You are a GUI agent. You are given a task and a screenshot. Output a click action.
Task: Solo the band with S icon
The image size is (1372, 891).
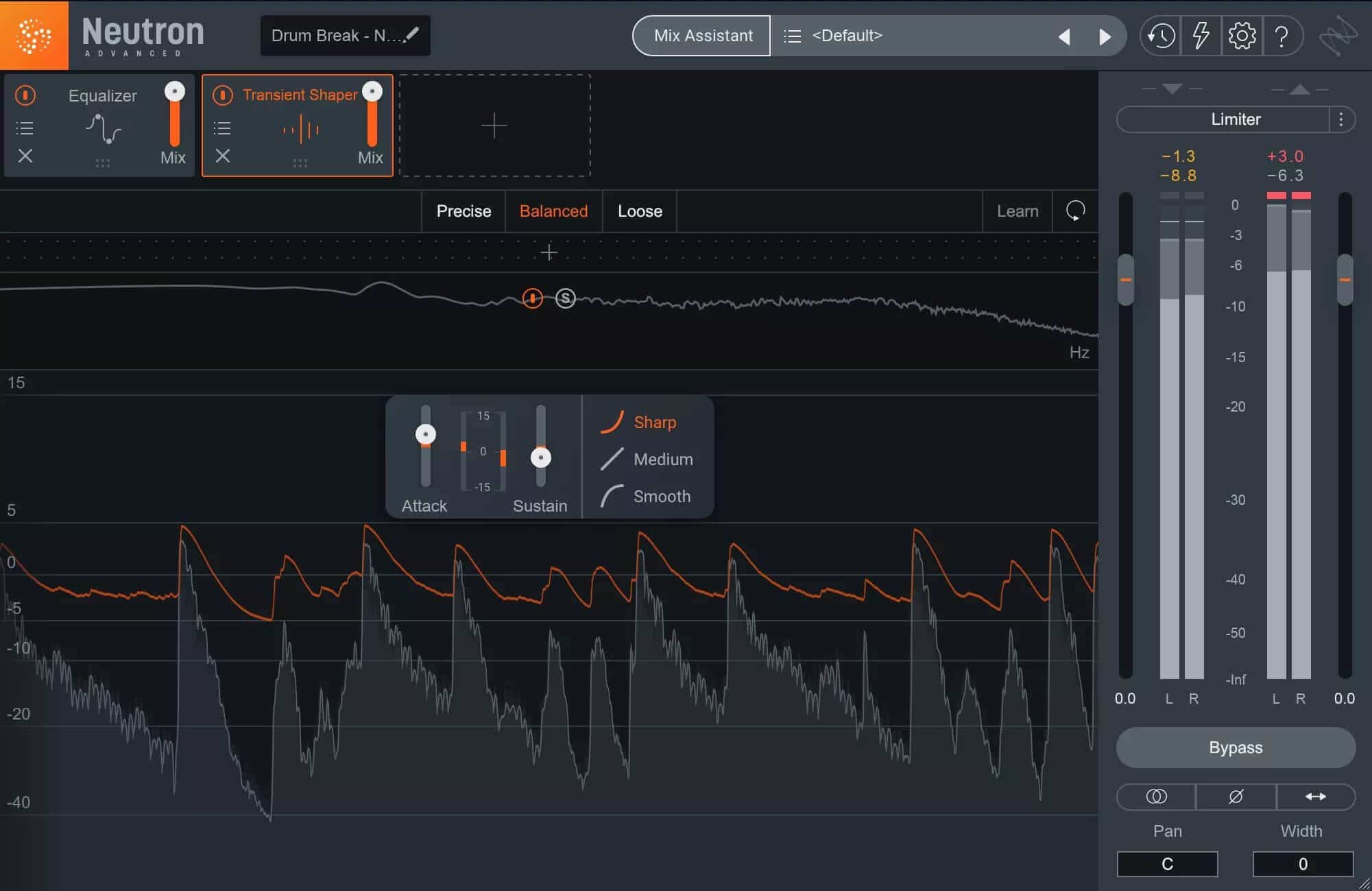tap(565, 298)
